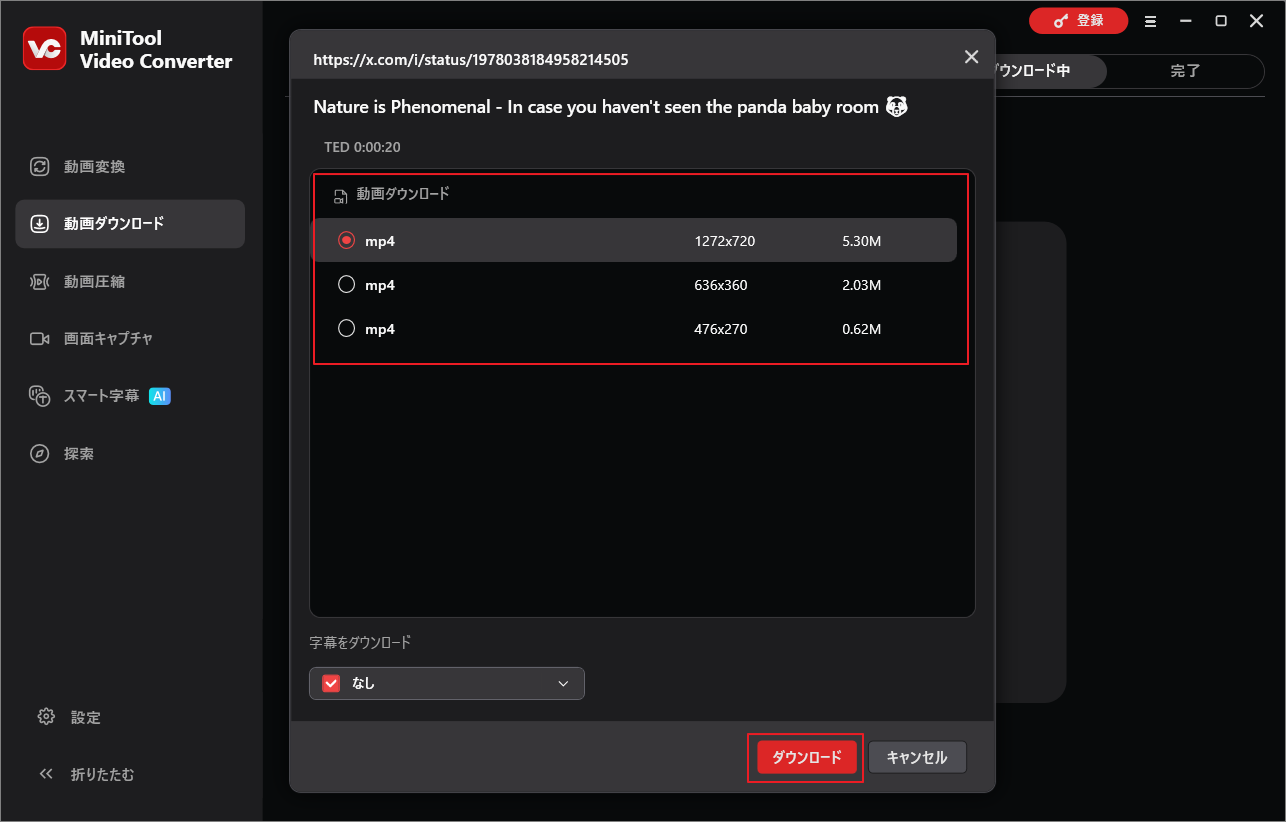The width and height of the screenshot is (1286, 822).
Task: Select the 動画圧縮 compression tool
Action: 93,281
